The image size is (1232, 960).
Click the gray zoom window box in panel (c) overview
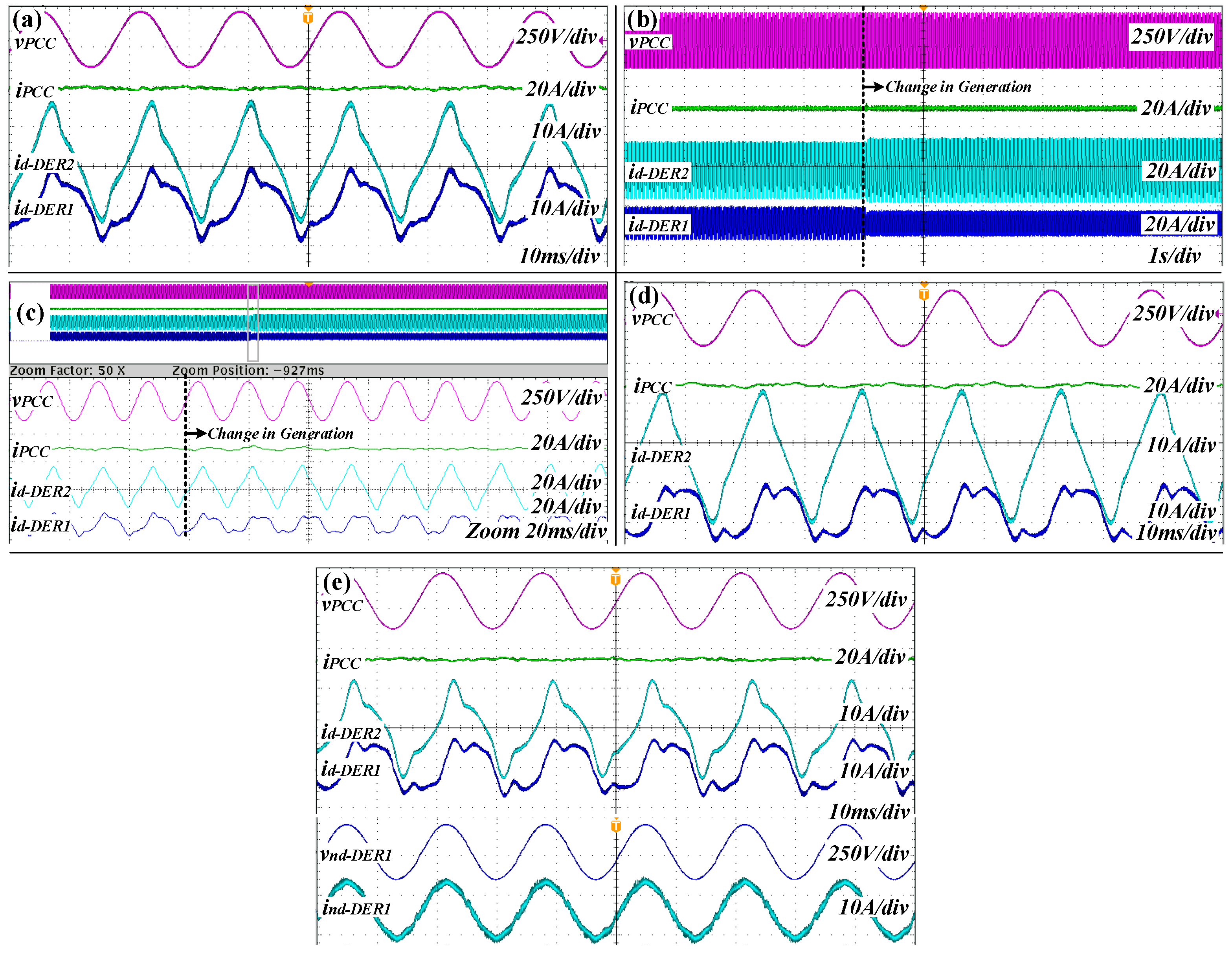pos(253,322)
